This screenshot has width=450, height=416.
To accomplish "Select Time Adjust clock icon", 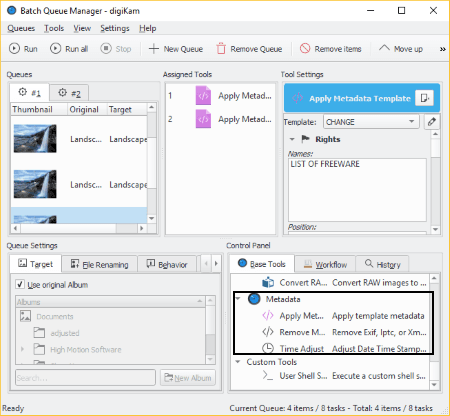I will click(x=268, y=348).
